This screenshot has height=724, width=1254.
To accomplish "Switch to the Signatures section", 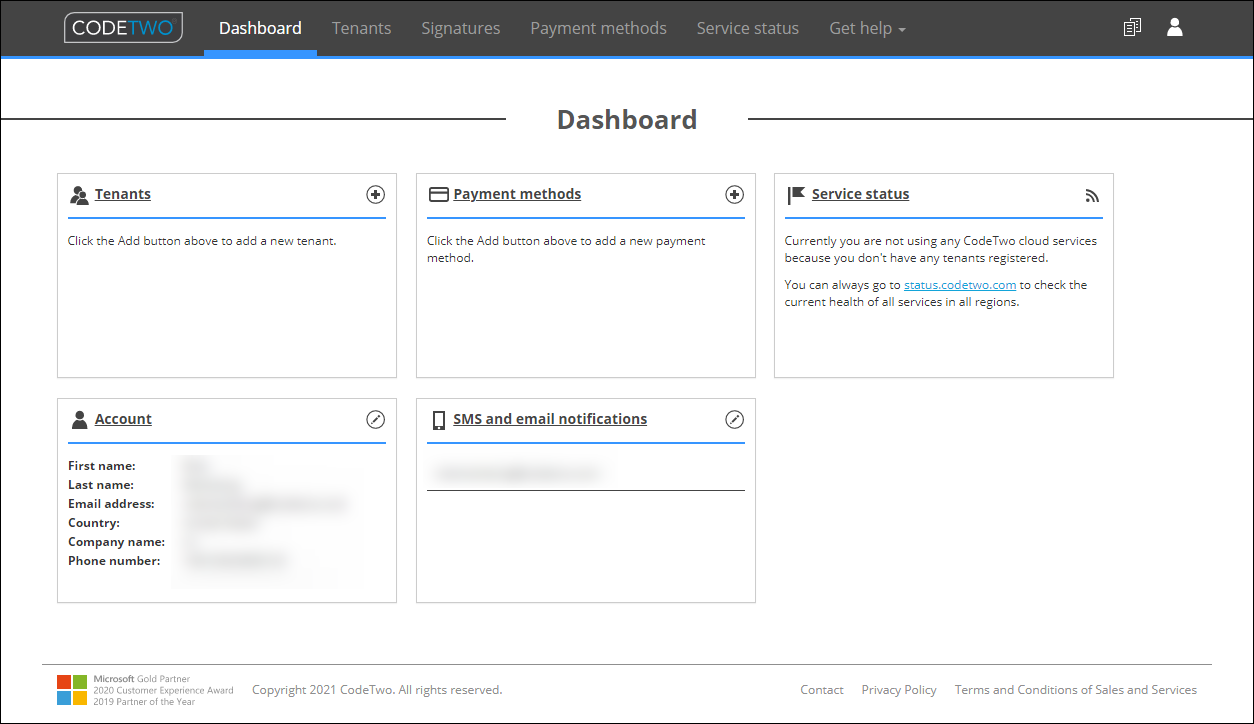I will pyautogui.click(x=460, y=28).
